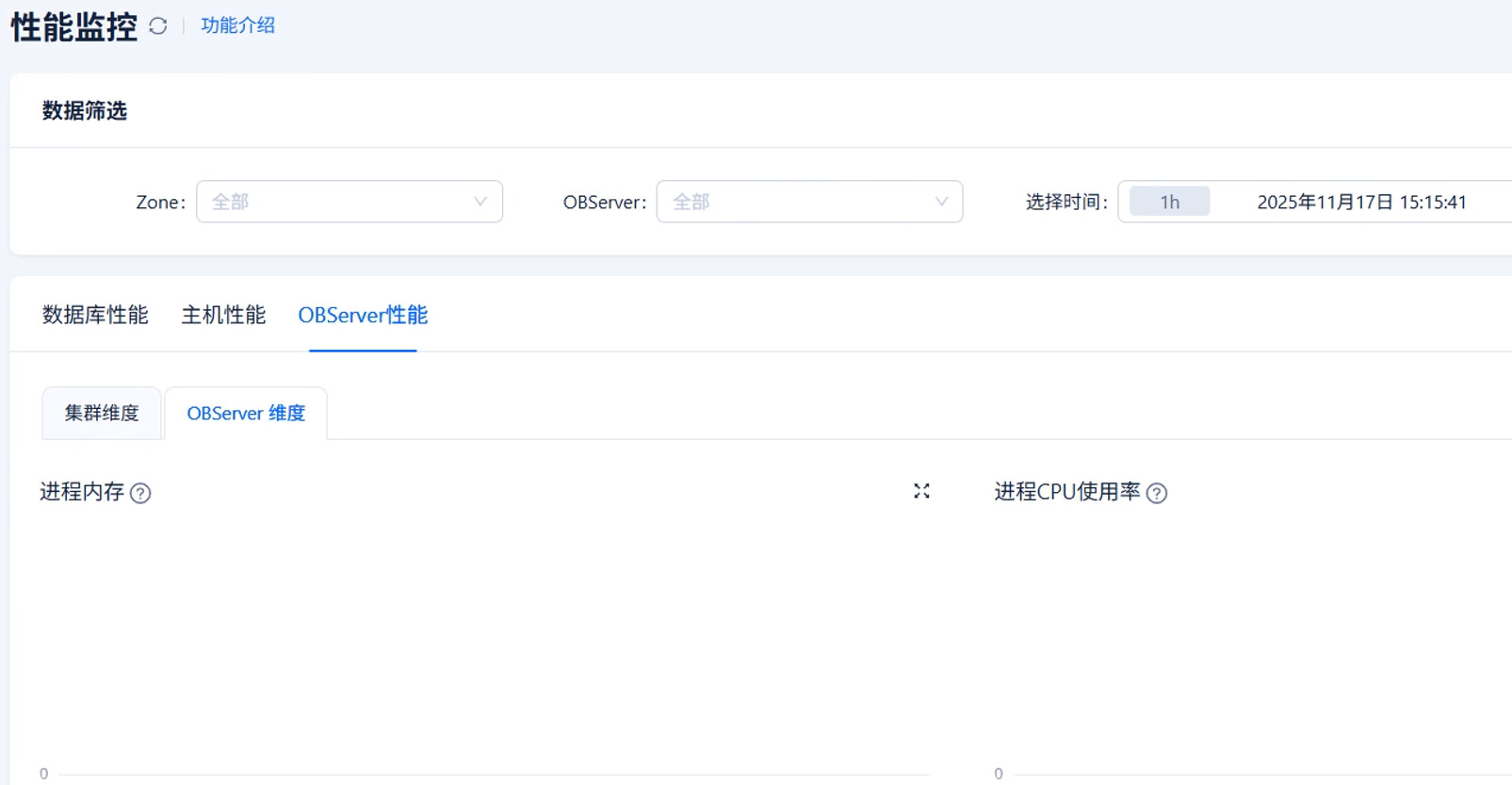Select the OBServer性能 tab
Screen dimensions: 1512x785
point(363,315)
